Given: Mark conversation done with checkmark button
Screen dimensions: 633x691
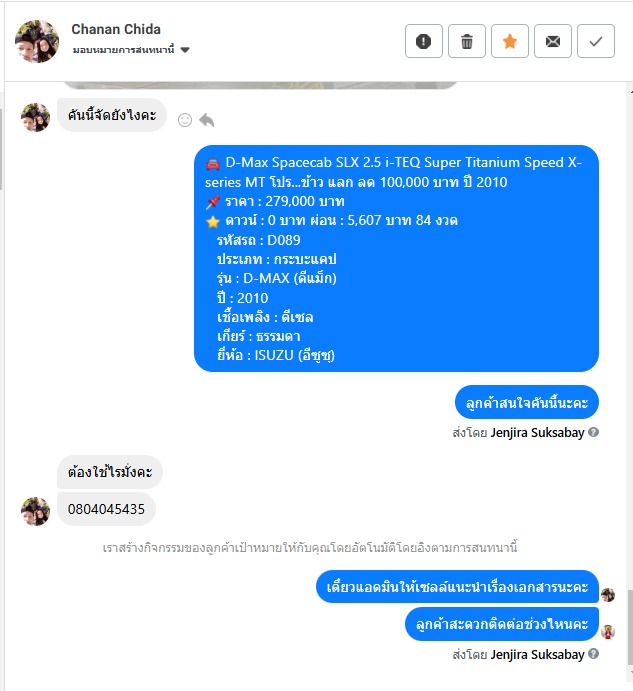Looking at the screenshot, I should (596, 41).
